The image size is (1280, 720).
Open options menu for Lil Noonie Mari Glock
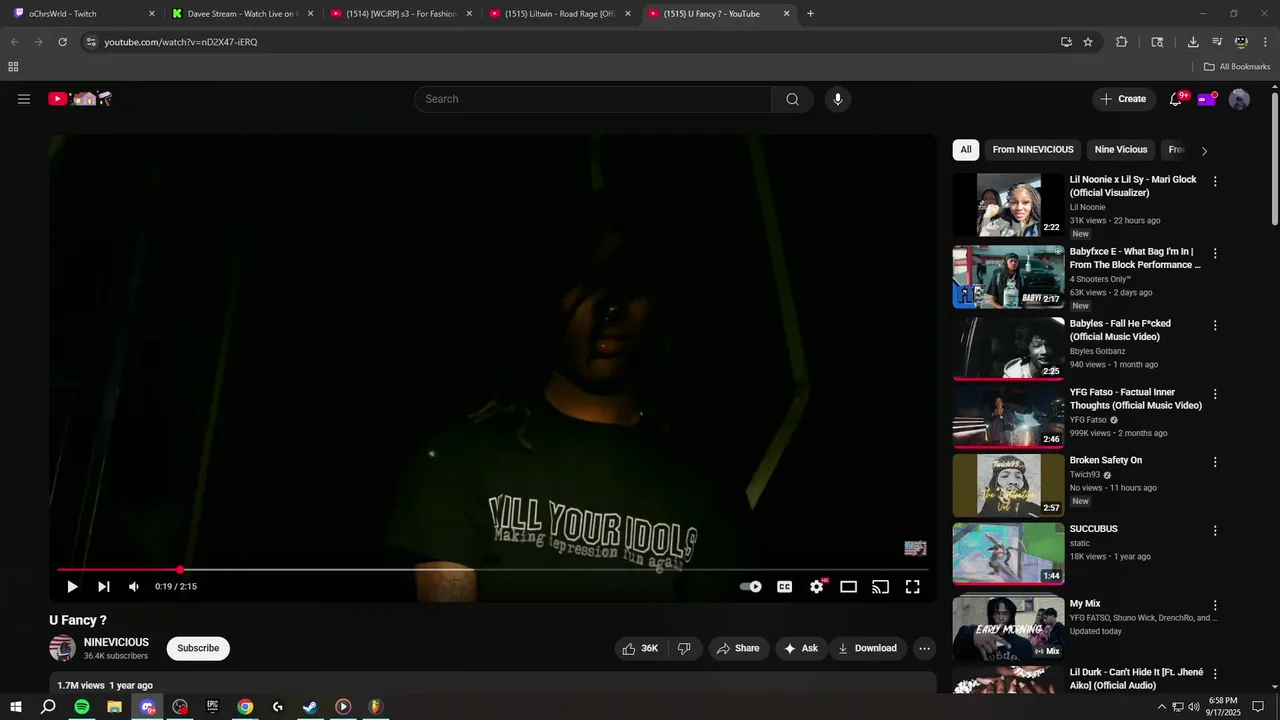(x=1215, y=182)
